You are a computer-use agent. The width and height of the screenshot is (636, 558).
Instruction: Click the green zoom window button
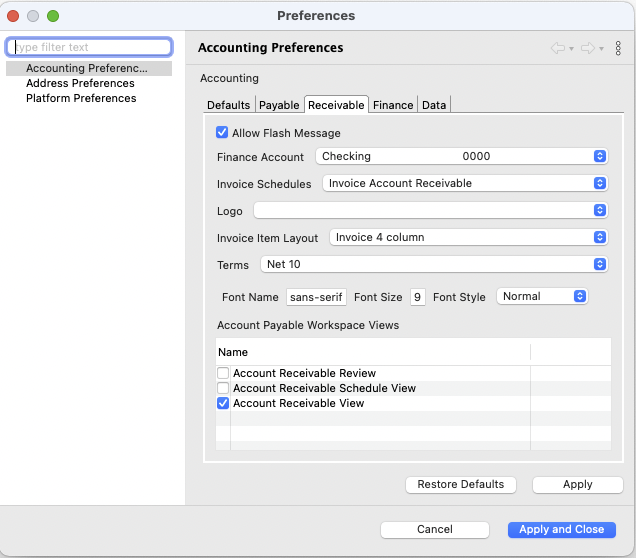click(53, 16)
